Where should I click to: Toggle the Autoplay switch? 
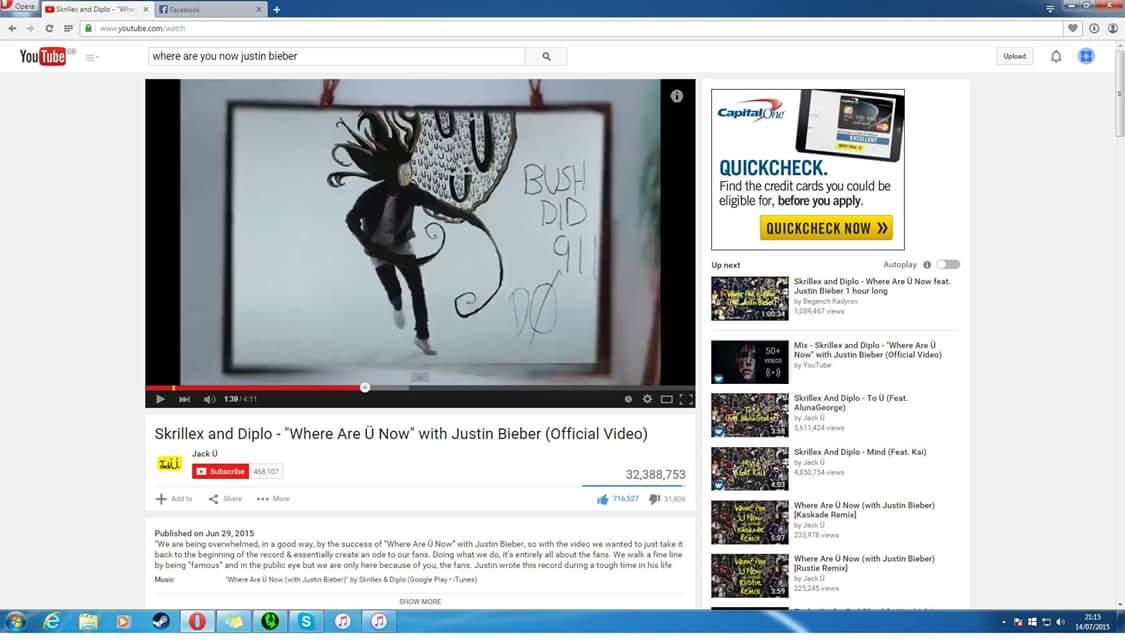[x=948, y=265]
